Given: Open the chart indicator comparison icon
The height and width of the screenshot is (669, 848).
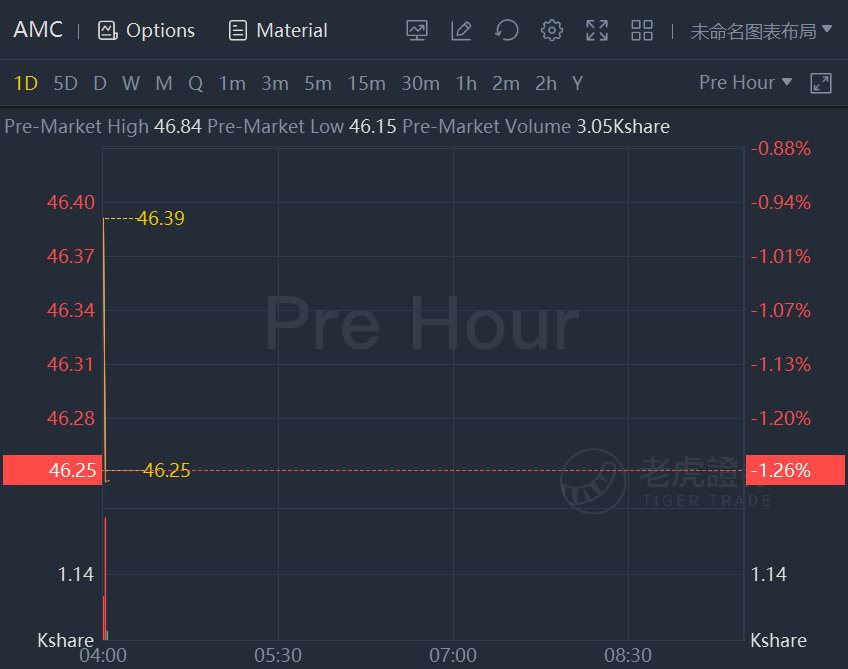Looking at the screenshot, I should click(417, 30).
